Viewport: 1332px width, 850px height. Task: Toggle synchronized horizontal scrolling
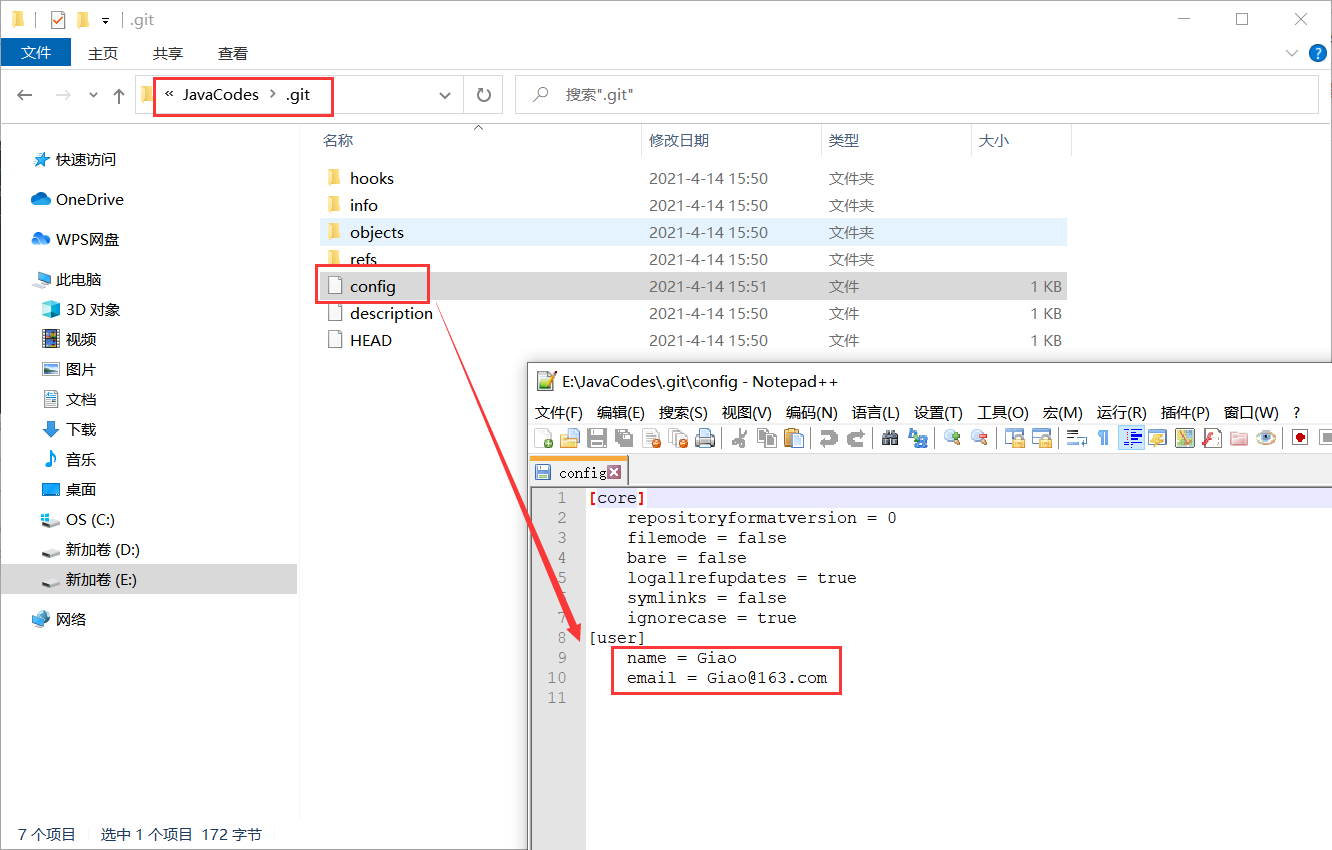coord(1042,437)
